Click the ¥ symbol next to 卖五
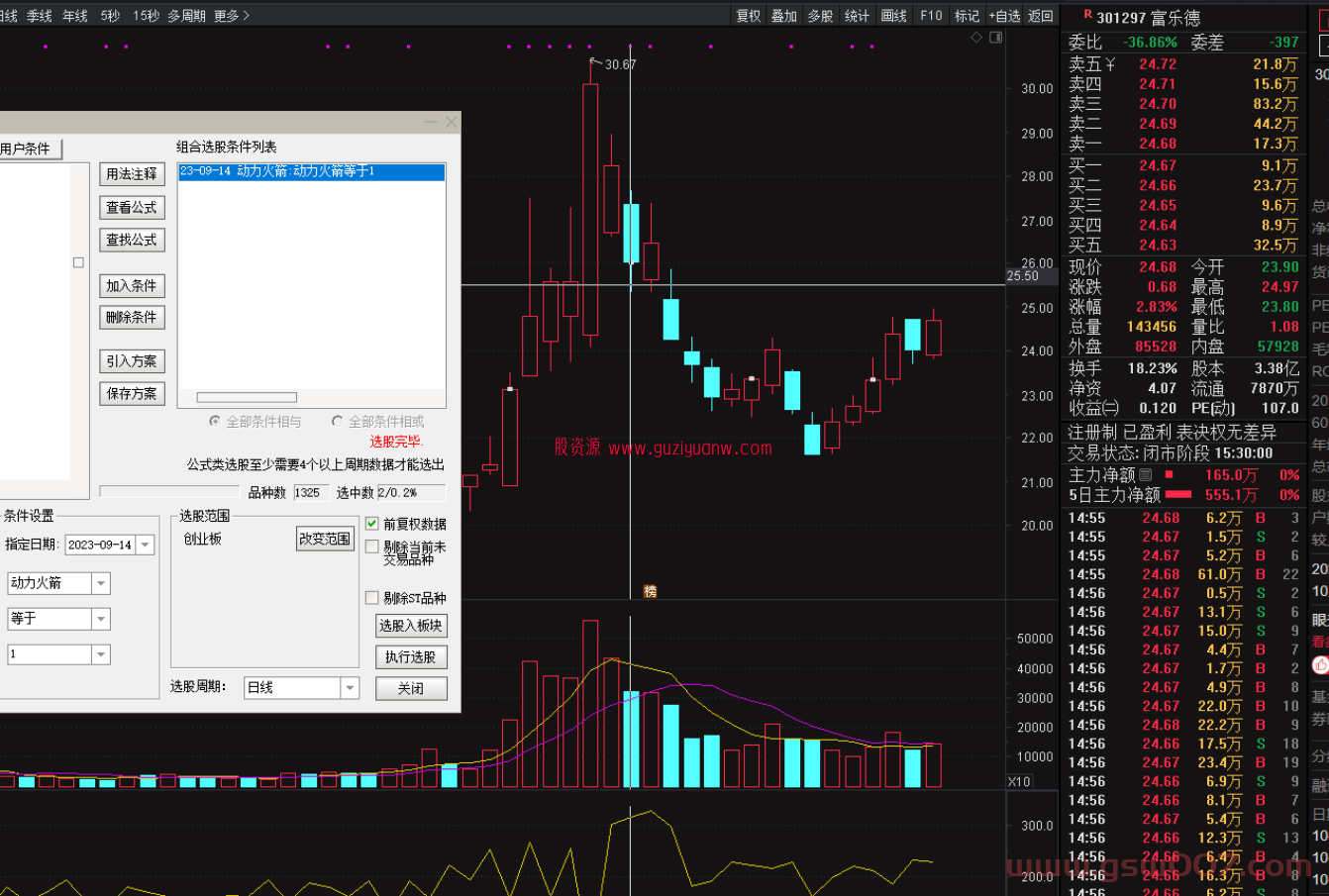This screenshot has height=896, width=1329. pos(1110,64)
